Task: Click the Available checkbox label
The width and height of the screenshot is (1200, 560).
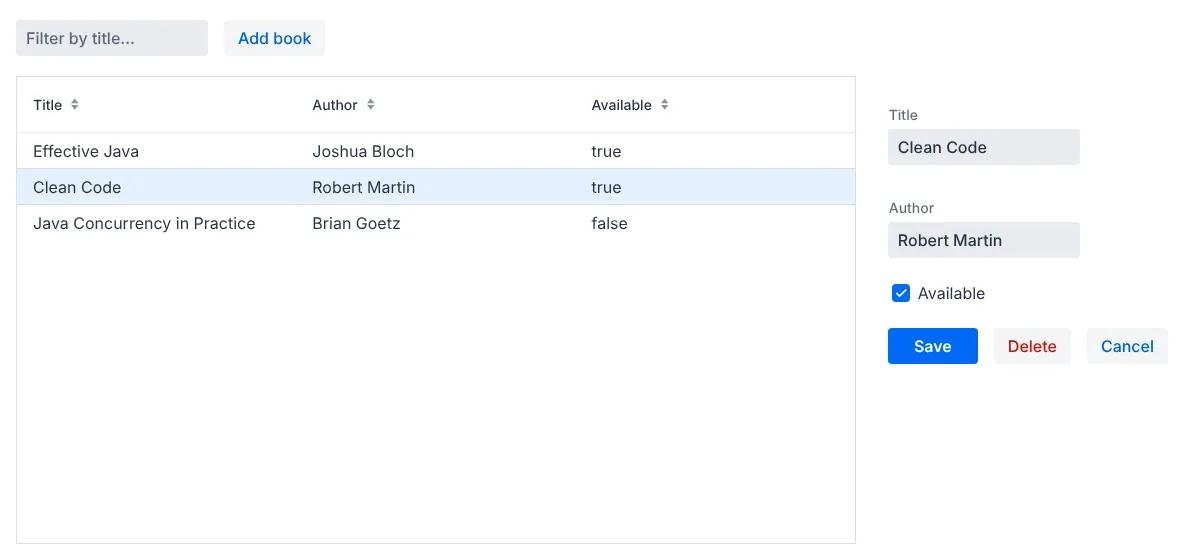Action: pyautogui.click(x=951, y=293)
